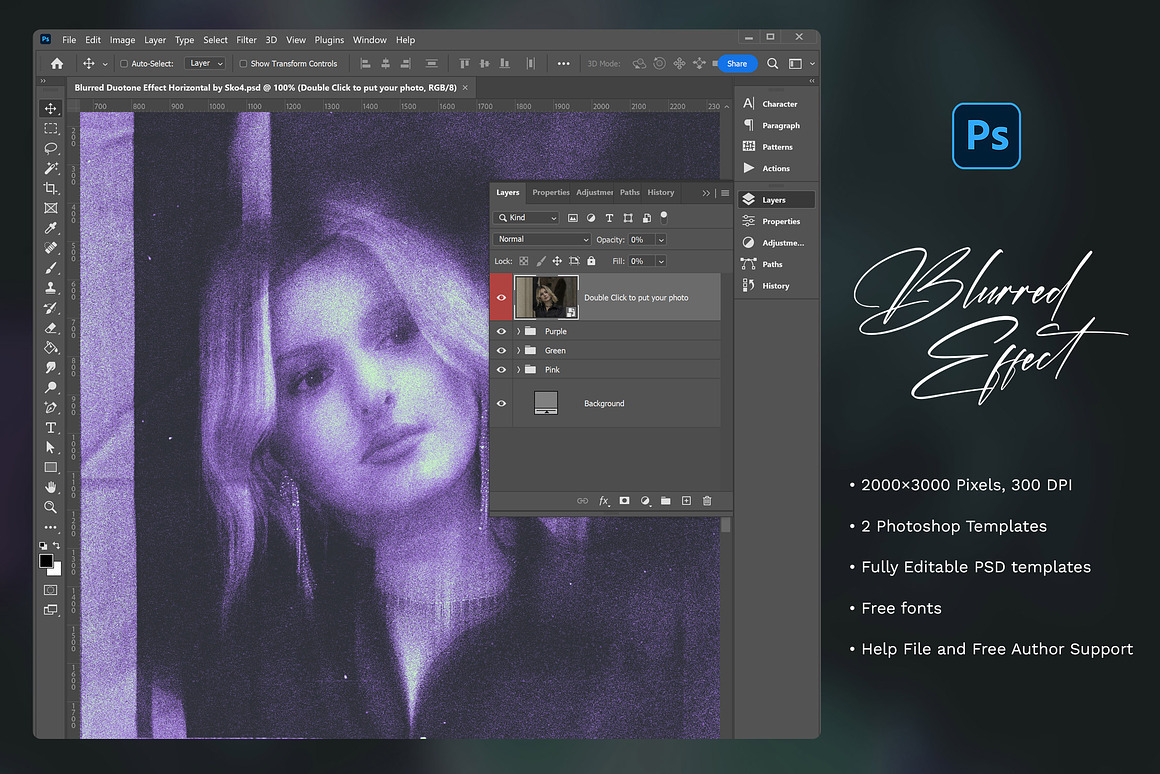The height and width of the screenshot is (774, 1160).
Task: Enable the Auto-Select checkbox
Action: tap(124, 64)
